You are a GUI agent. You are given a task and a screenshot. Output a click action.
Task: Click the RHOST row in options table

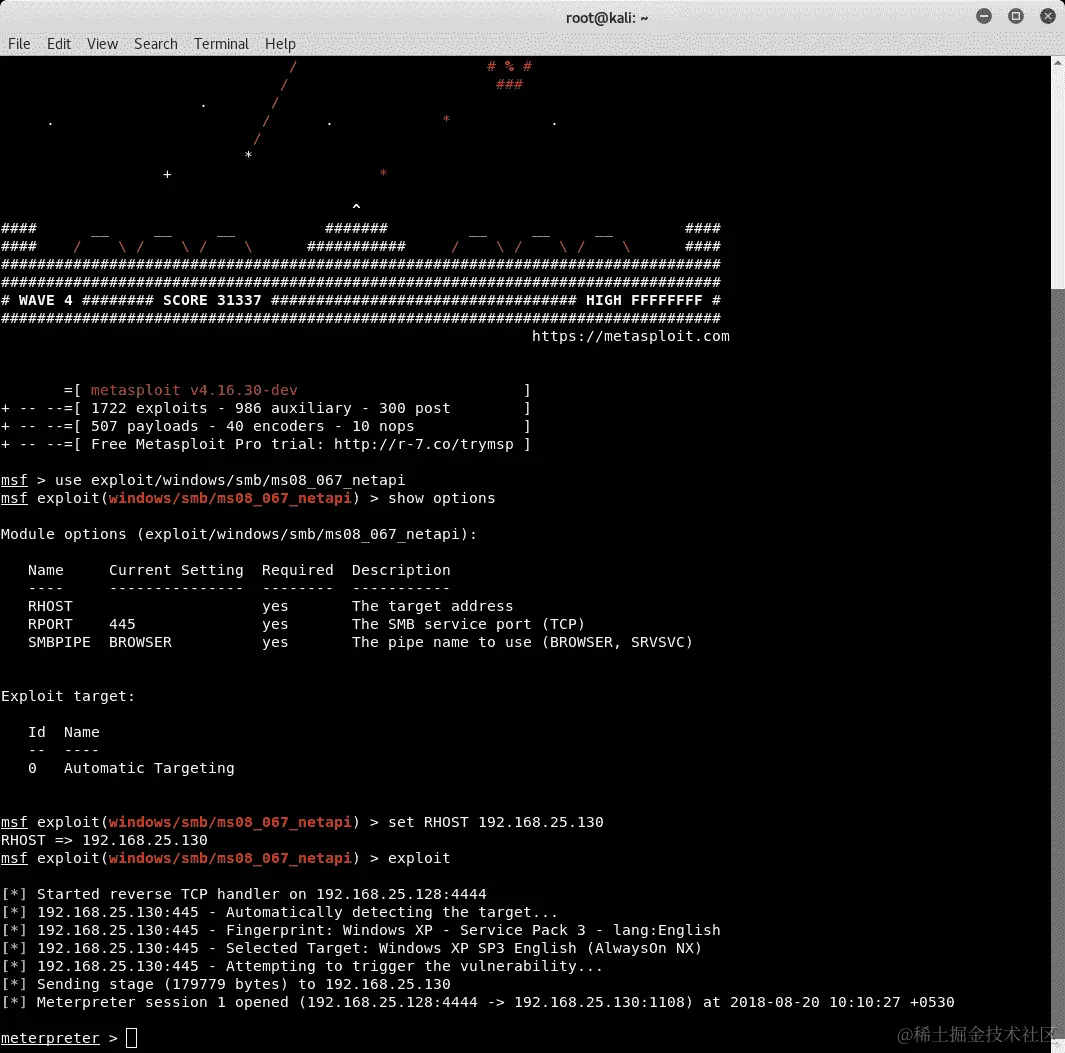click(270, 607)
